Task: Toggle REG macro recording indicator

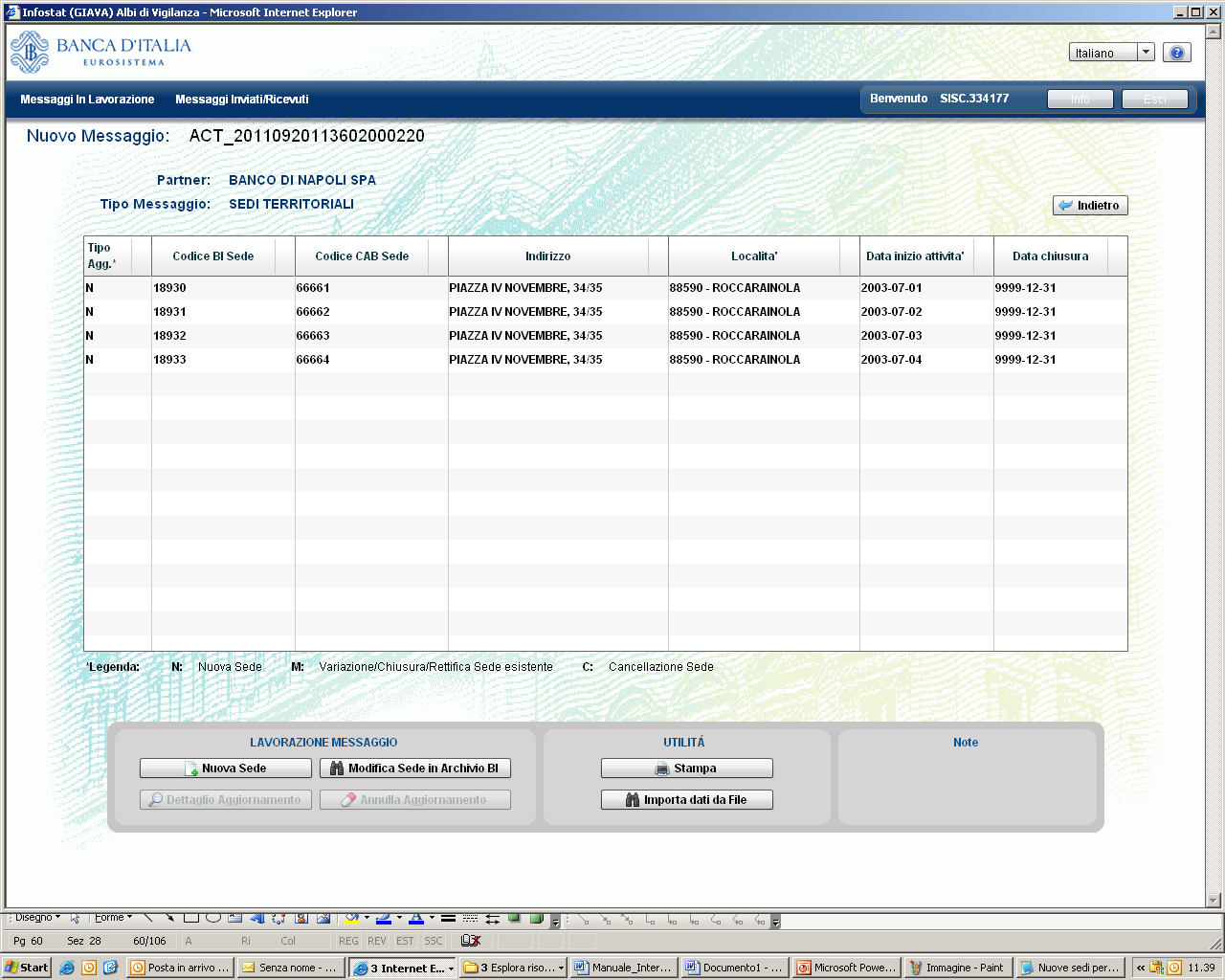Action: coord(348,941)
